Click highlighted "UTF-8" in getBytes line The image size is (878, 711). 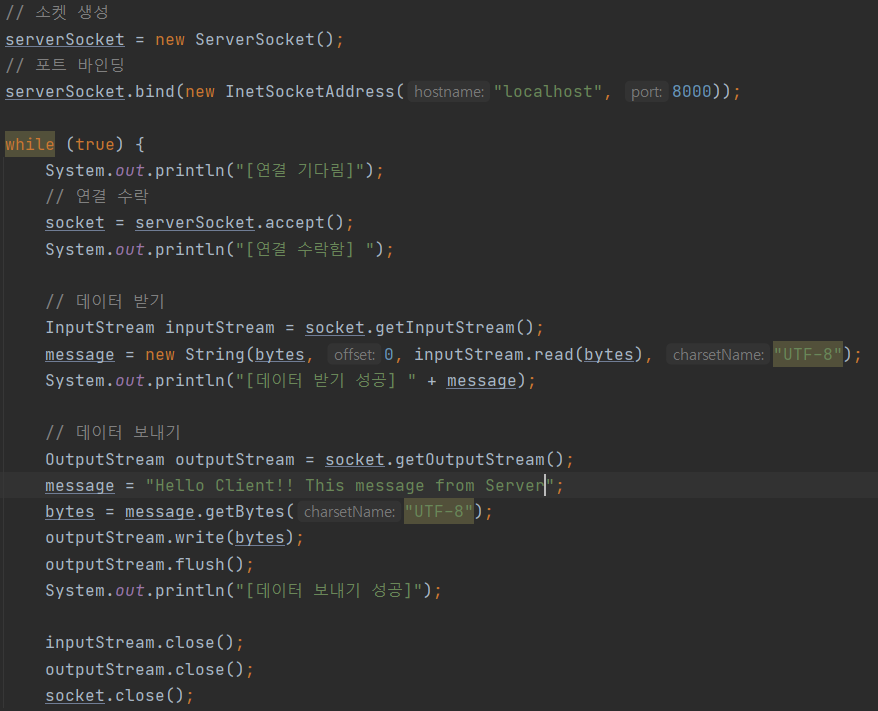439,512
